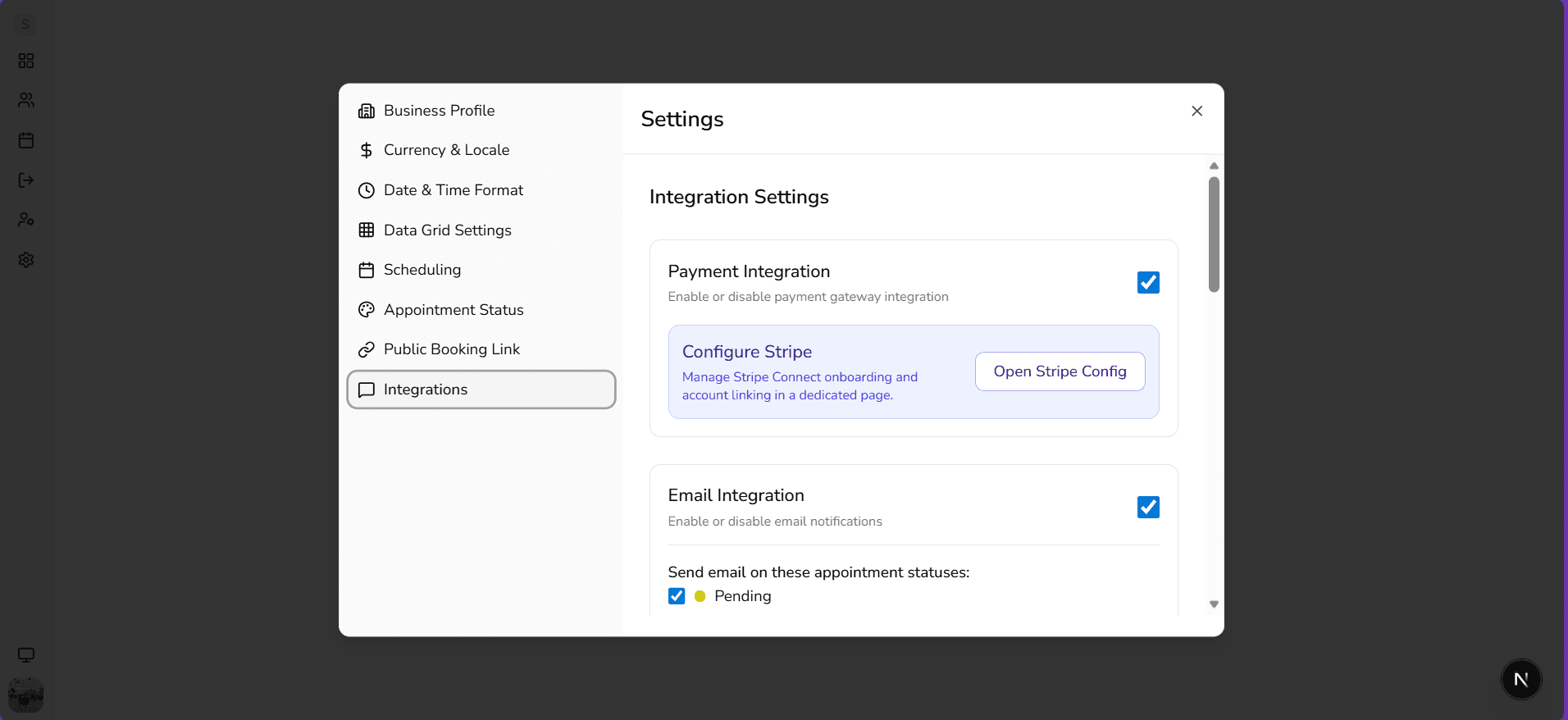Click the chat bubble icon for Integrations
Image resolution: width=1568 pixels, height=720 pixels.
coord(367,390)
